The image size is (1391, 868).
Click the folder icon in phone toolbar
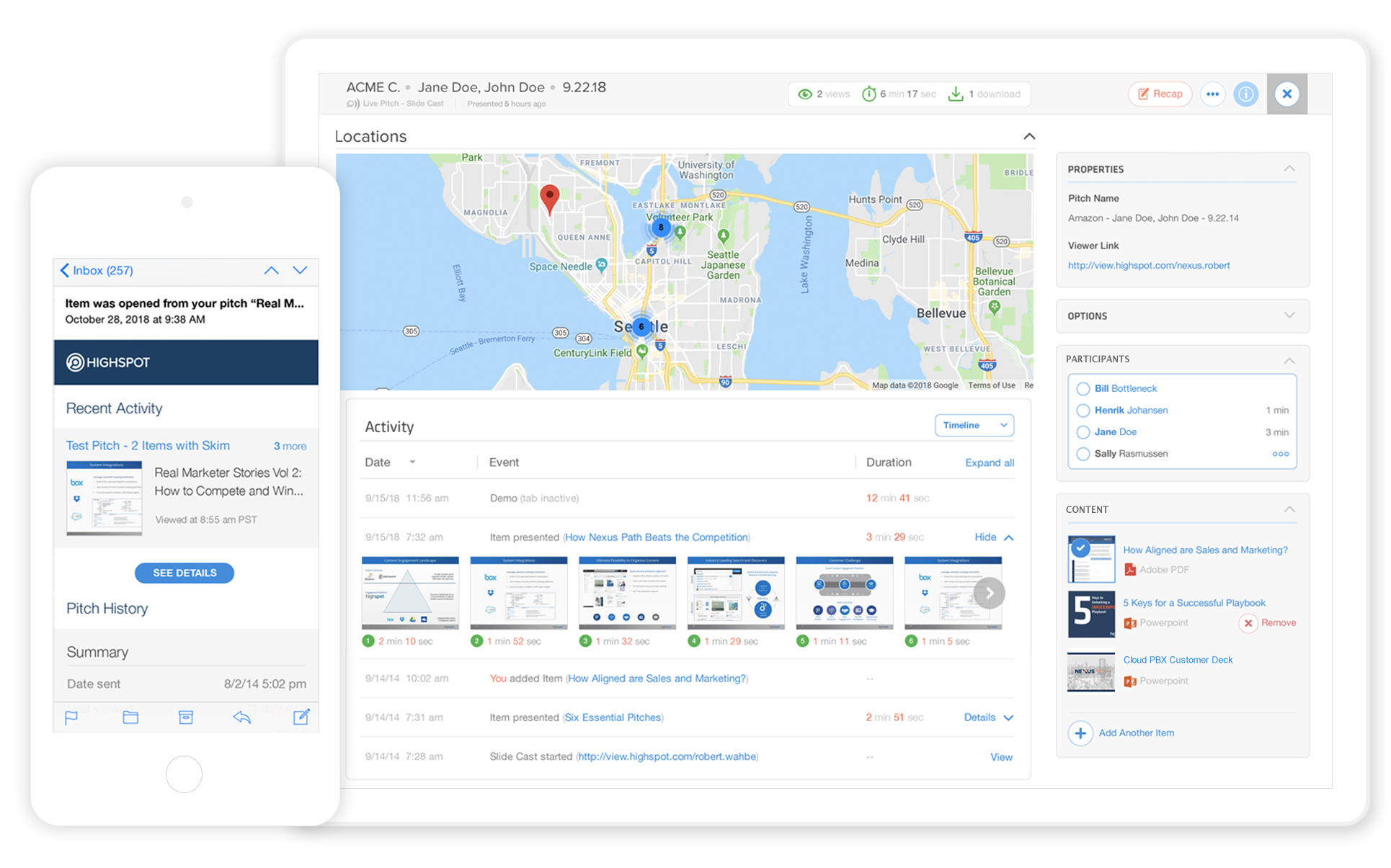tap(130, 717)
